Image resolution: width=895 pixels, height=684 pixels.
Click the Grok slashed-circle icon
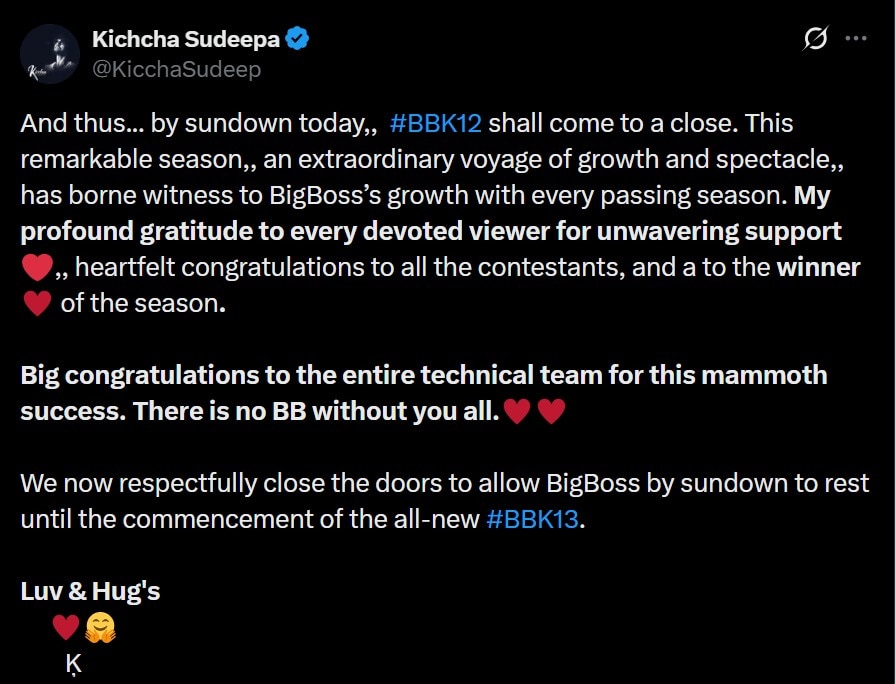[815, 39]
